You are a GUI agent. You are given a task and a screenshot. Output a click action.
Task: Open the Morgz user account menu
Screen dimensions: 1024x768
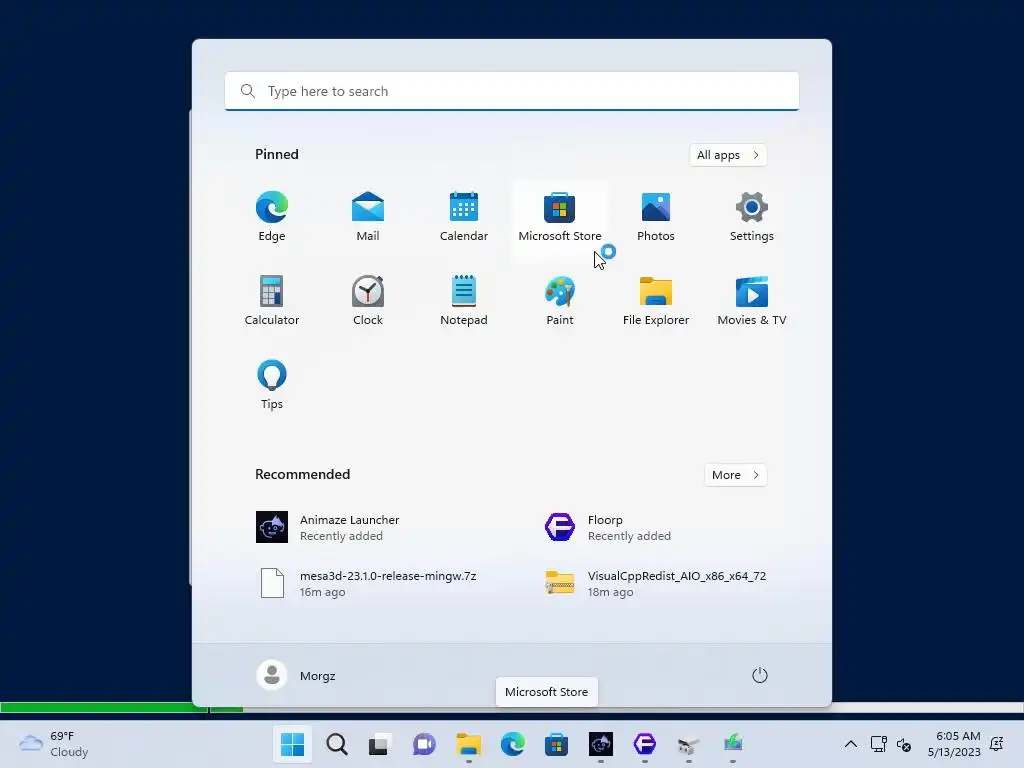pos(296,675)
